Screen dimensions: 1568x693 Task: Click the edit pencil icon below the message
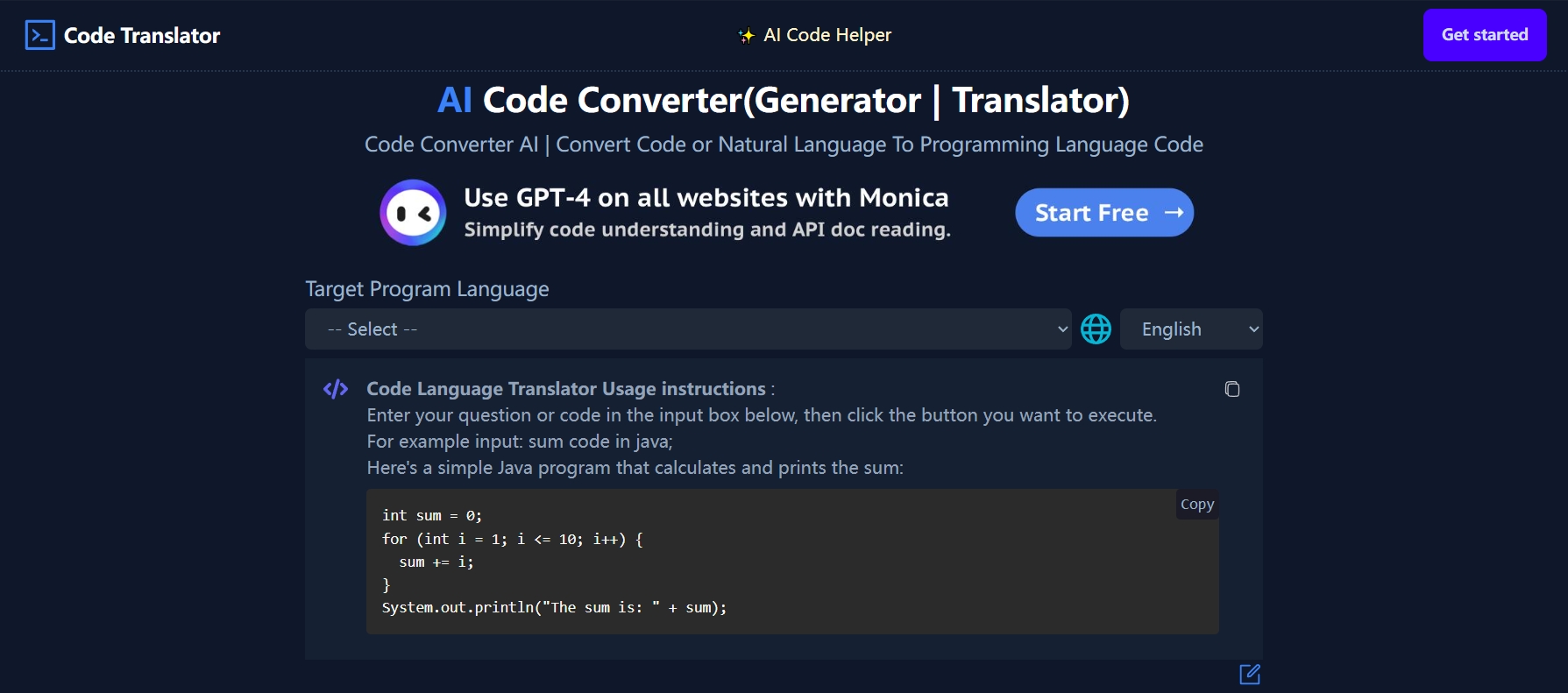click(1250, 674)
